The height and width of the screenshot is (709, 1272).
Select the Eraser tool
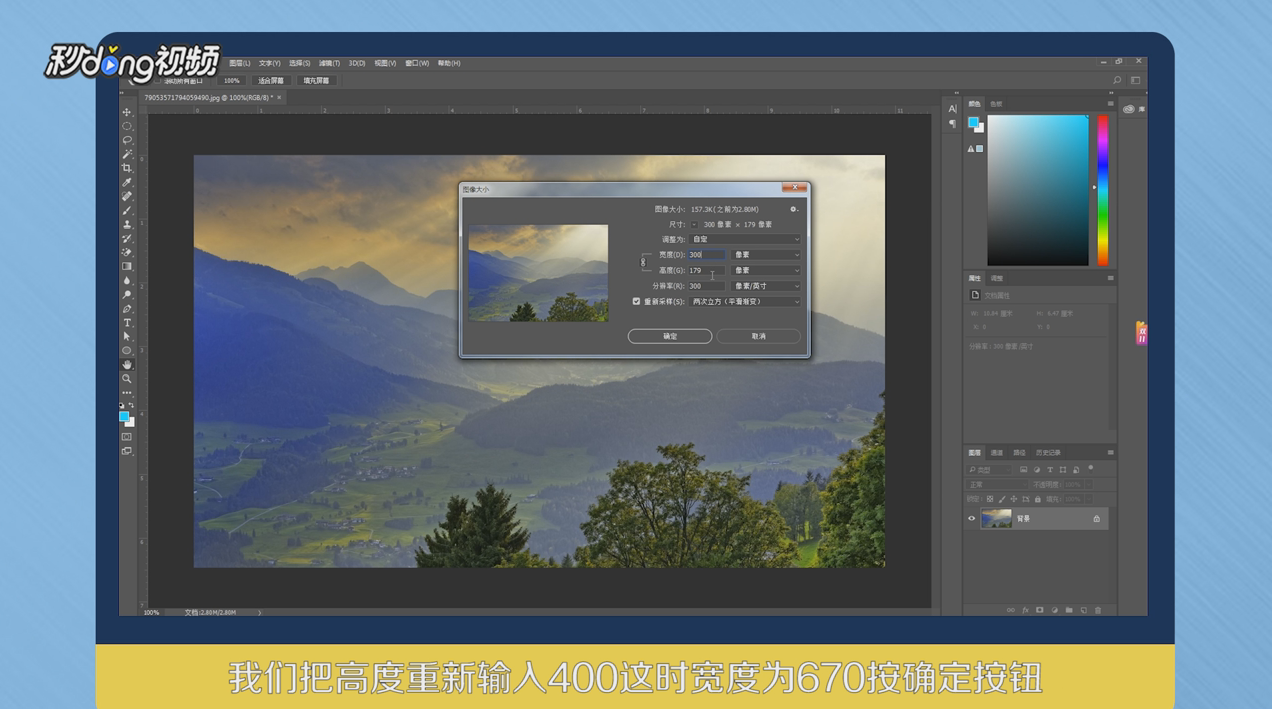point(127,252)
